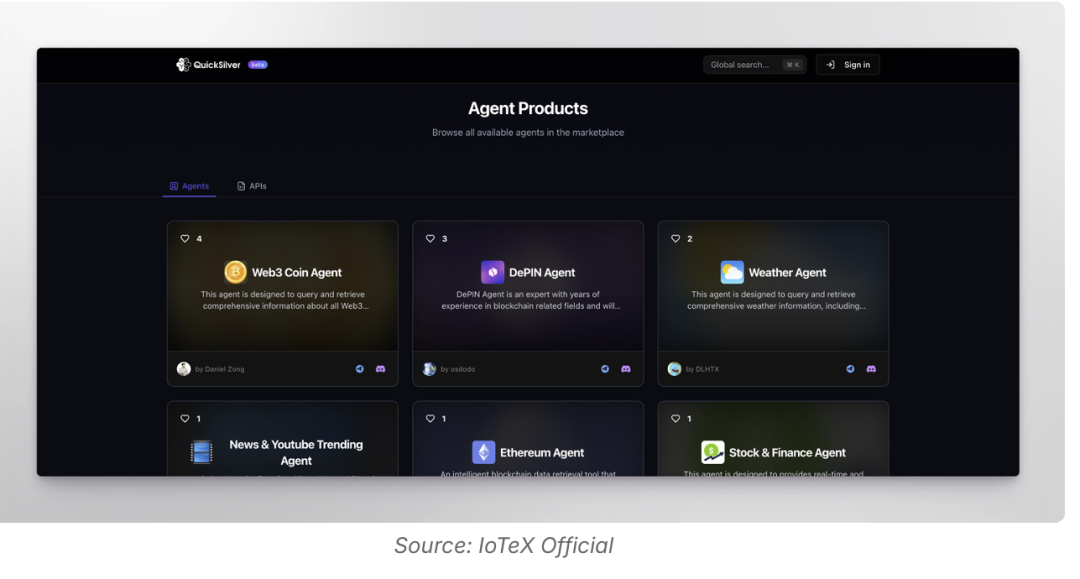Focus the Global search field
1080x579 pixels.
744,65
